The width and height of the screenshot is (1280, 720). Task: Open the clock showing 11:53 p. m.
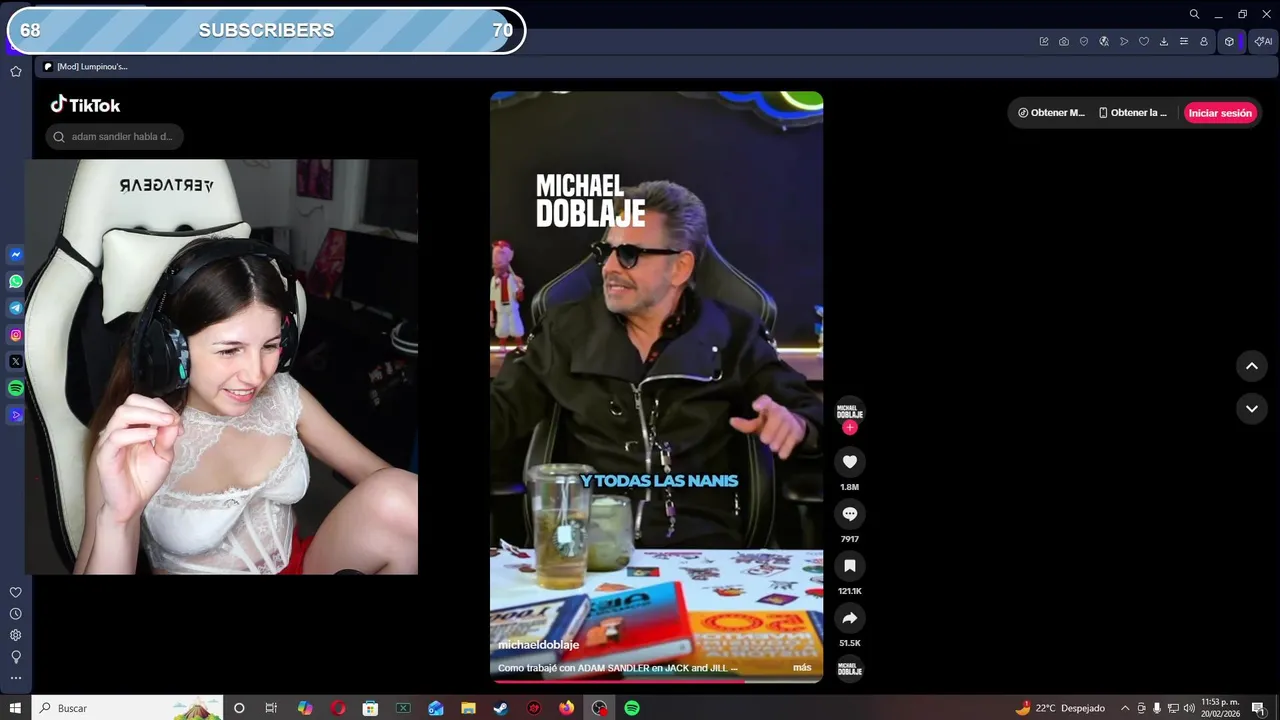tap(1220, 708)
